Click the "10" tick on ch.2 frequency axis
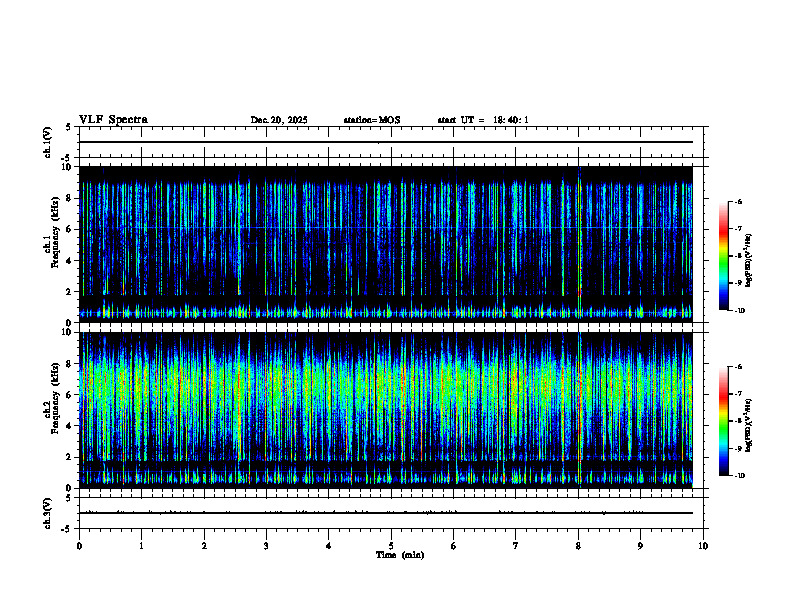 tap(66, 332)
